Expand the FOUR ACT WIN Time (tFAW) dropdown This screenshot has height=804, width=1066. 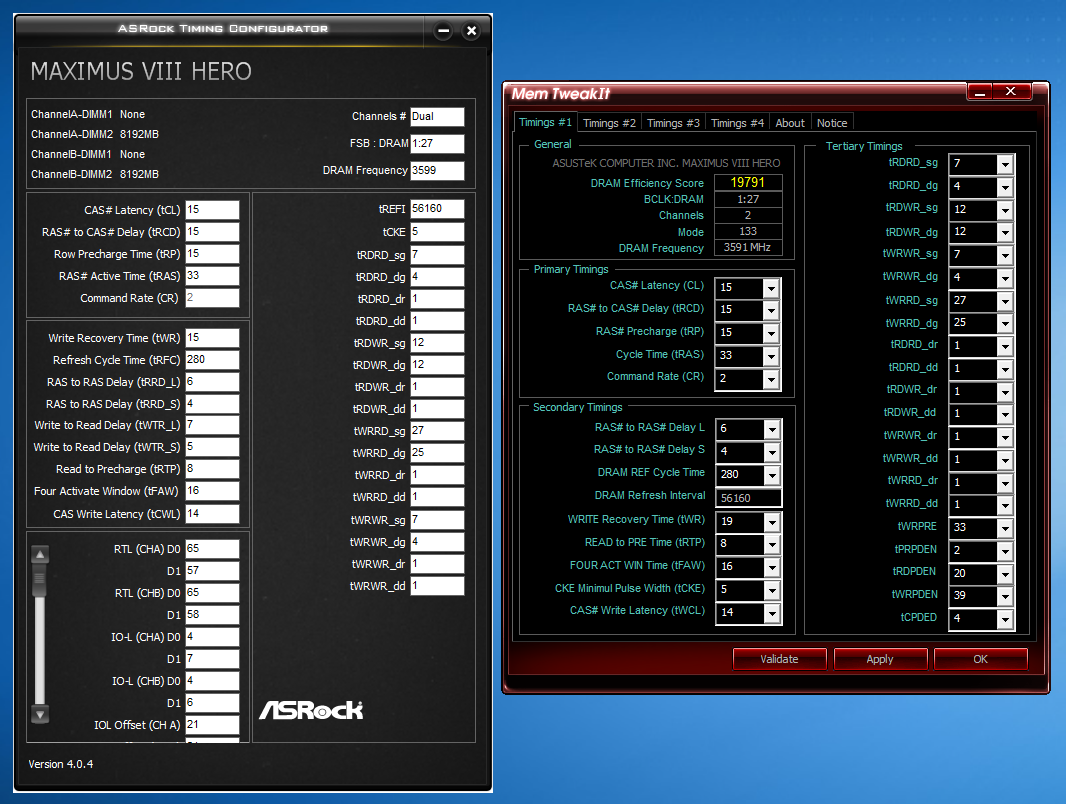click(x=772, y=567)
